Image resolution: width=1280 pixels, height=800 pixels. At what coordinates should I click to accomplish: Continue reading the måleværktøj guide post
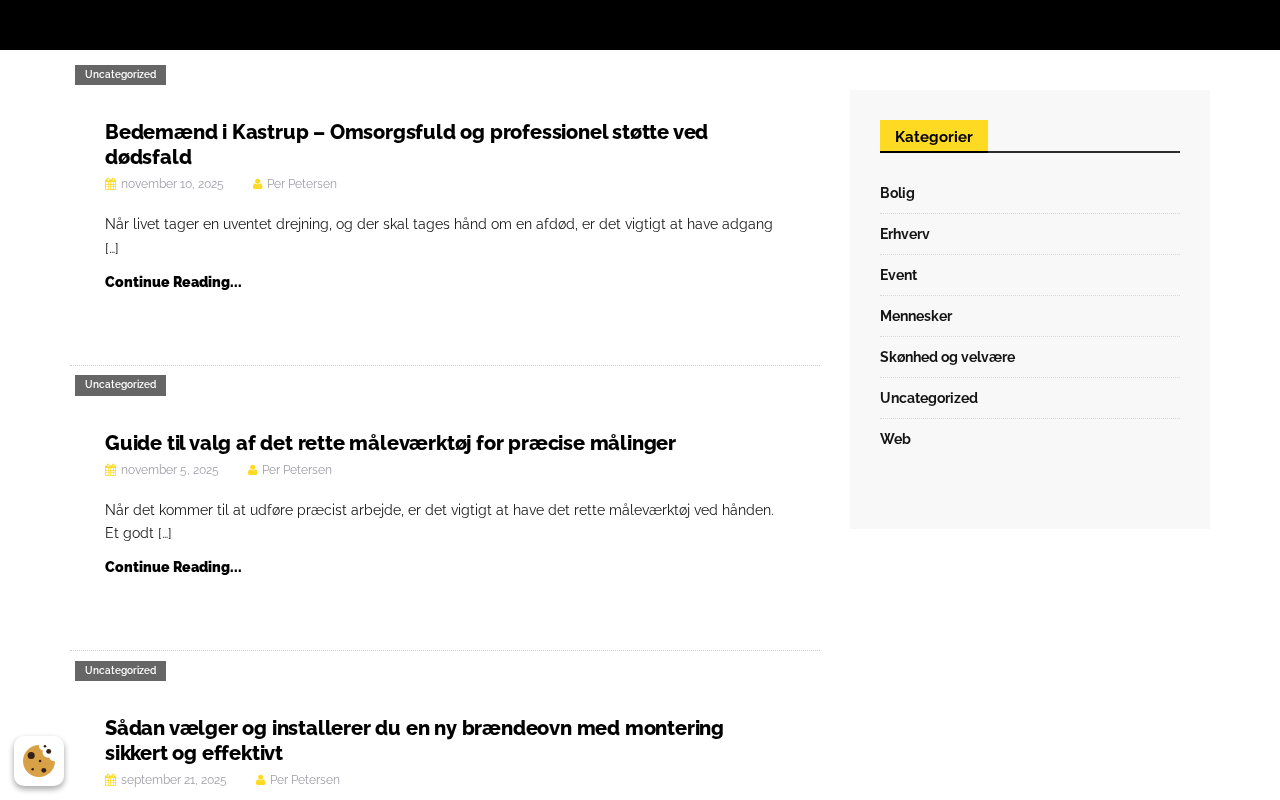point(173,567)
